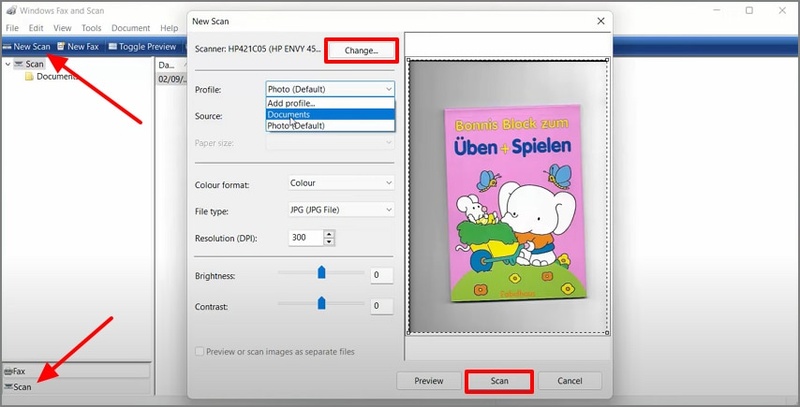Open the Help menu
The height and width of the screenshot is (407, 800).
169,28
